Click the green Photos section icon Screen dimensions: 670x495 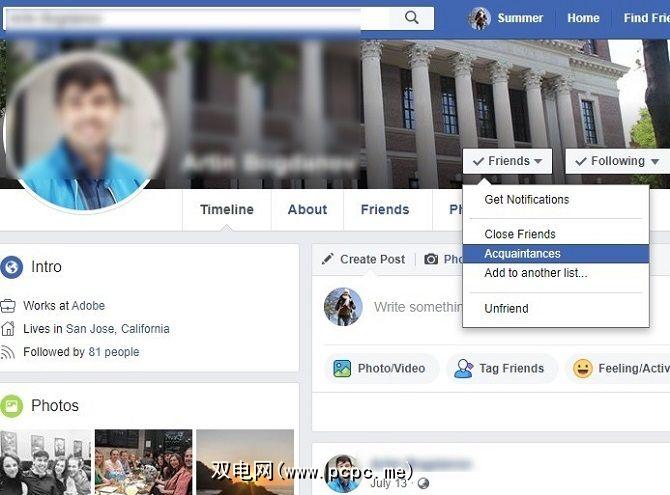coord(11,406)
